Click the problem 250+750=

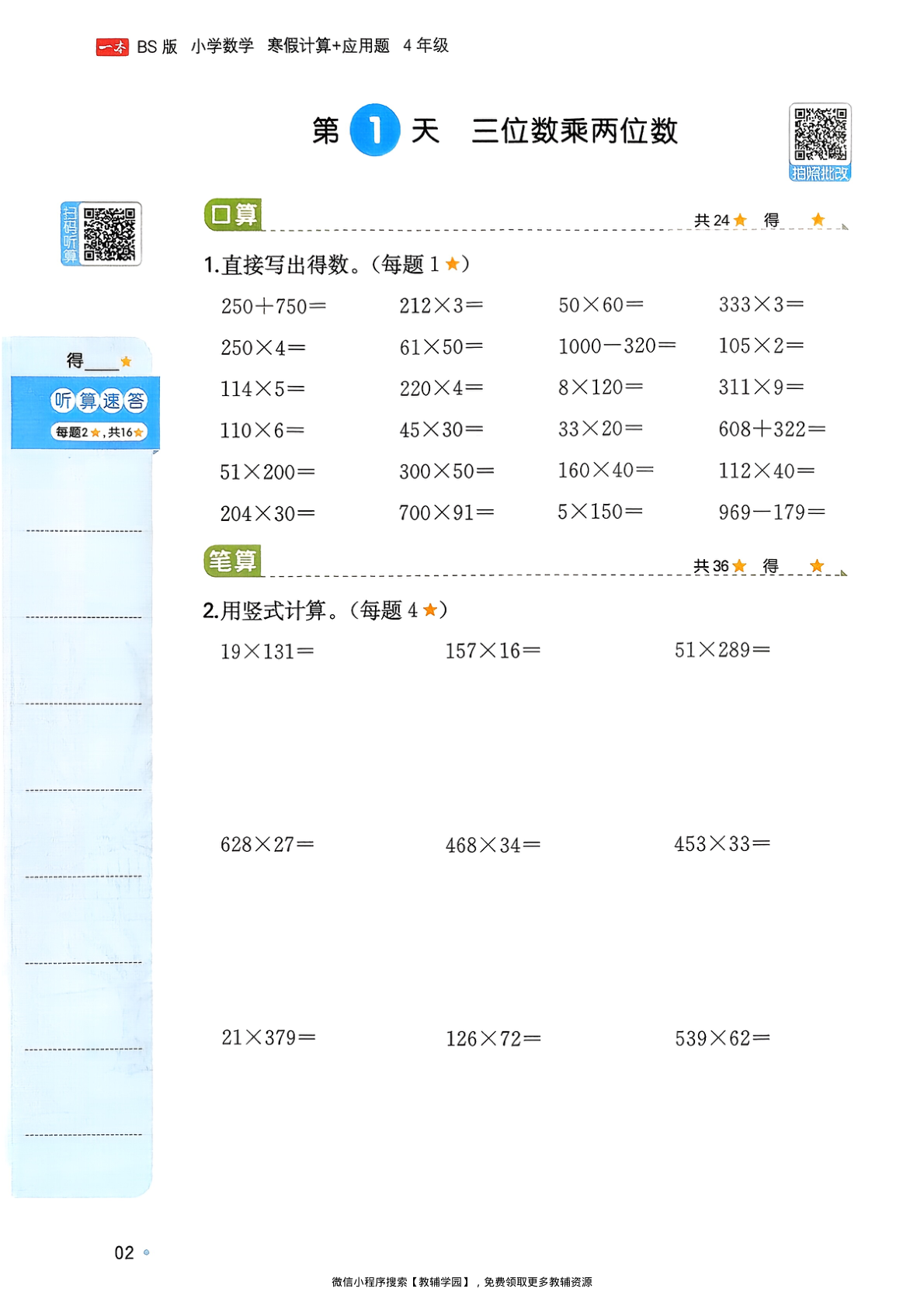[x=273, y=306]
